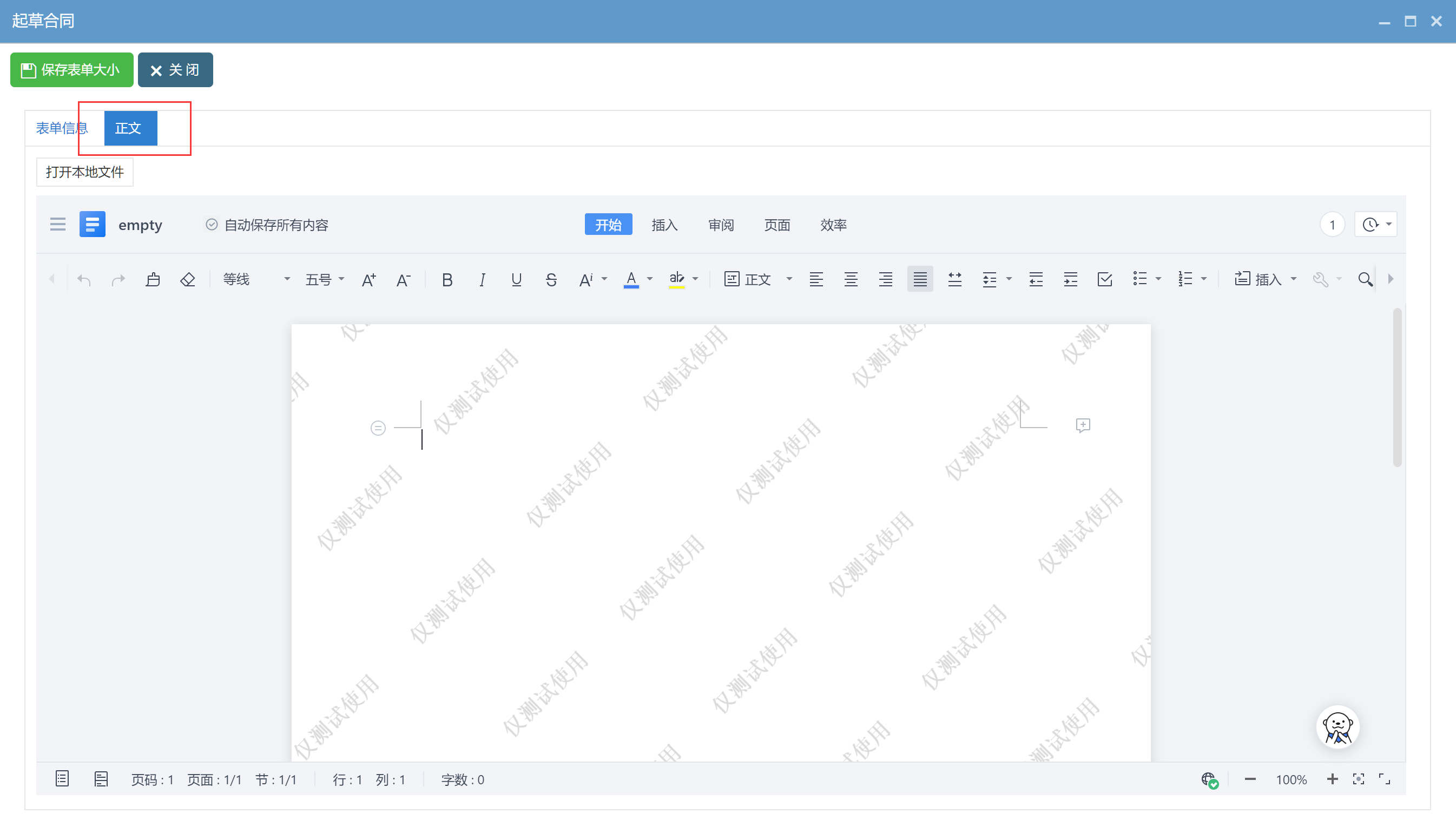Zoom out with the minus button
The width and height of the screenshot is (1456, 833).
(1250, 779)
